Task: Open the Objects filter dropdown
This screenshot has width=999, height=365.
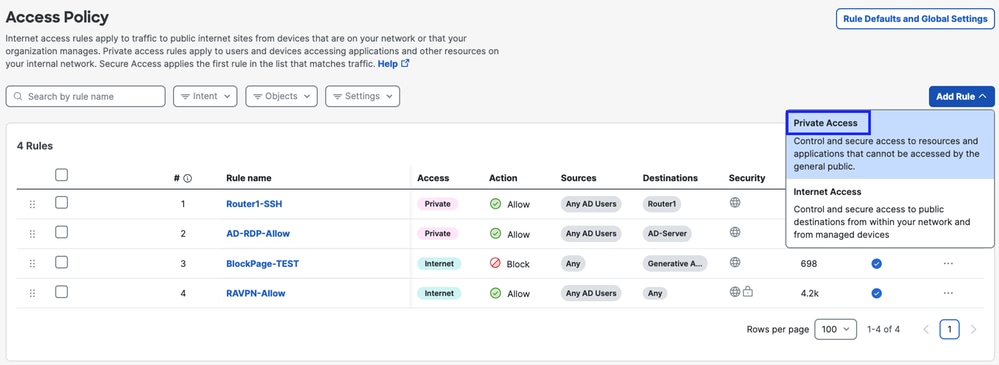Action: coord(281,96)
